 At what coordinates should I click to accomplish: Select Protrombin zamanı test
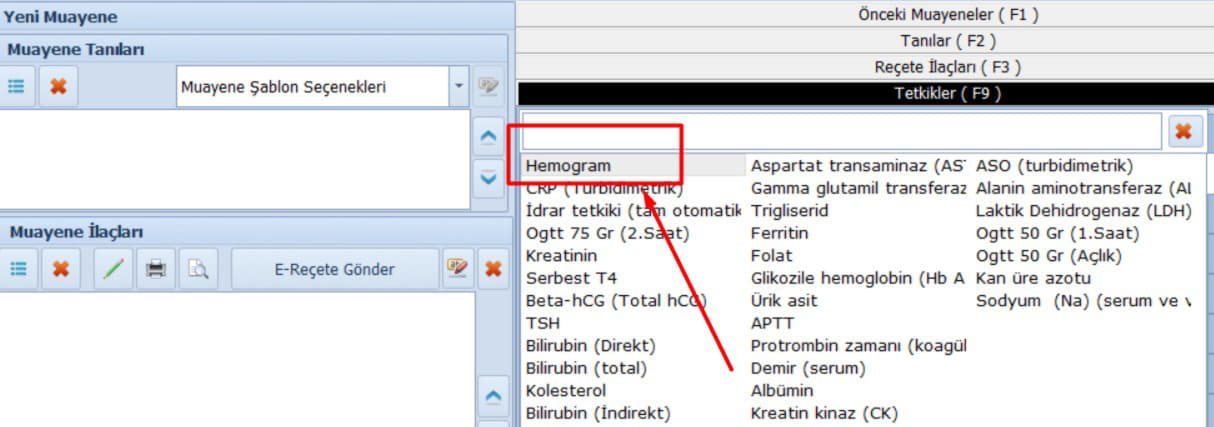[858, 346]
